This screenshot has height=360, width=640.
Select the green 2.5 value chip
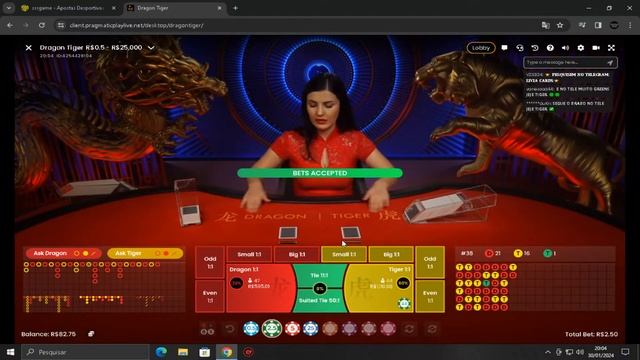272,329
